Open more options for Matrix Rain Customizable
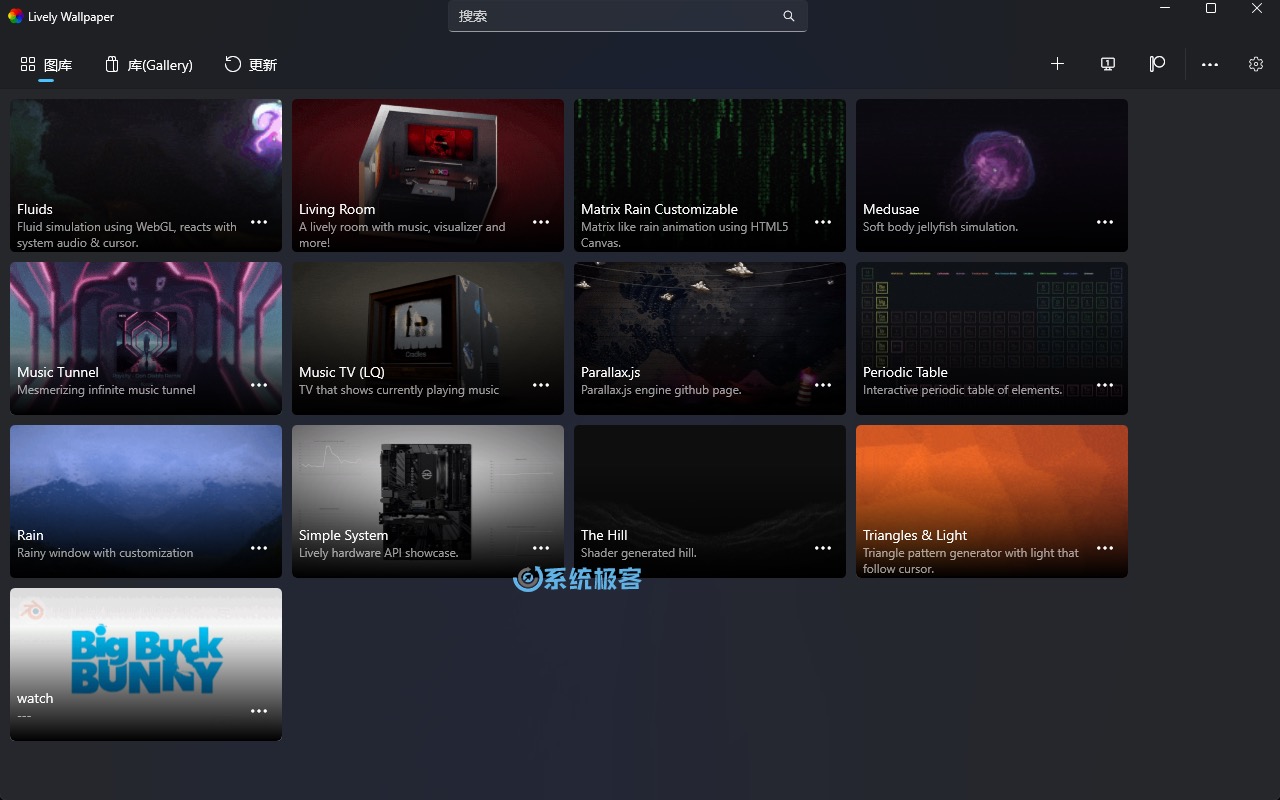 (x=823, y=222)
